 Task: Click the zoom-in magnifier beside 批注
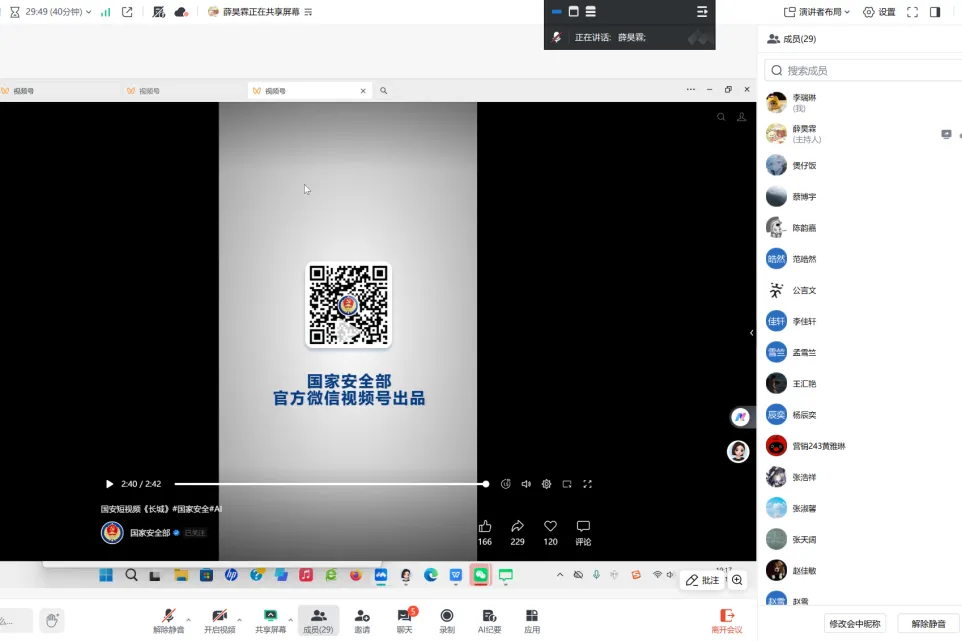point(737,580)
